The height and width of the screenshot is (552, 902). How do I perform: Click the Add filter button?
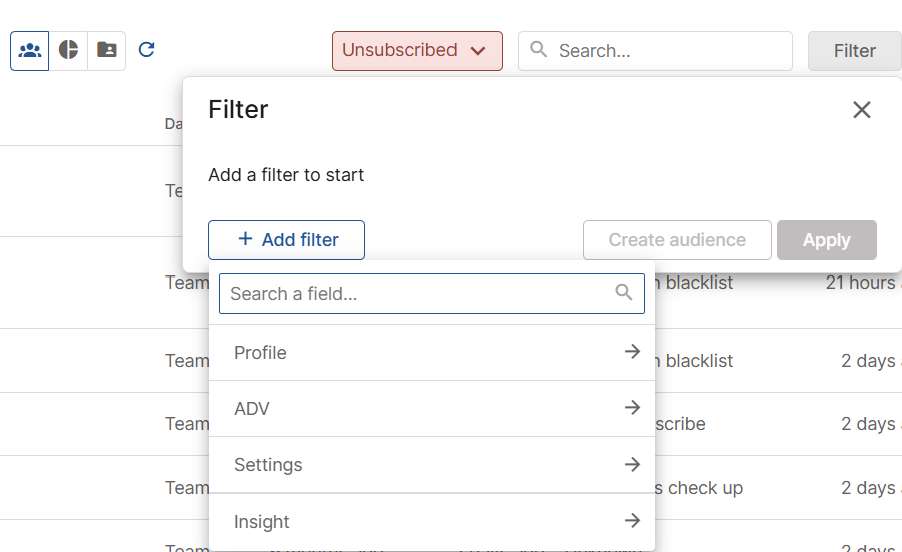point(286,240)
